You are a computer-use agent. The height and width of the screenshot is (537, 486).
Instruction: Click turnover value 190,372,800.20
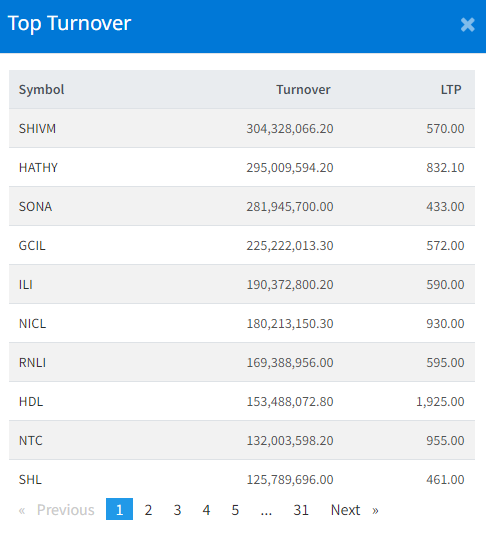tap(290, 285)
